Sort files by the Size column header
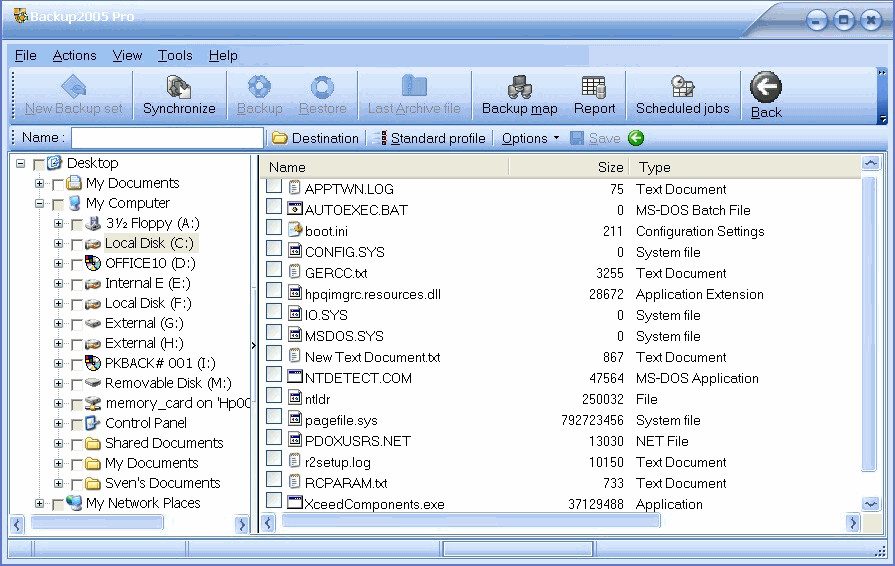Viewport: 895px width, 566px height. (x=569, y=167)
